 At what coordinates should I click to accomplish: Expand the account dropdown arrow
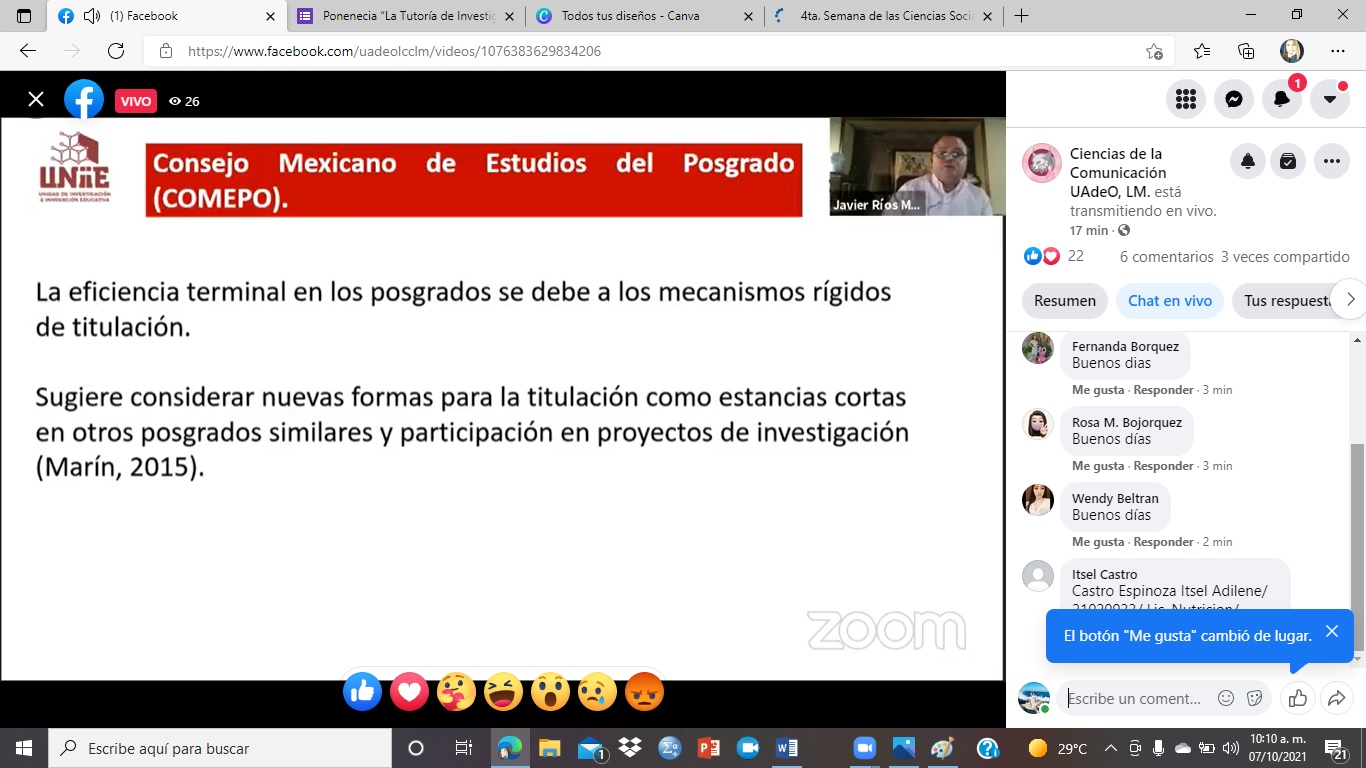1330,99
